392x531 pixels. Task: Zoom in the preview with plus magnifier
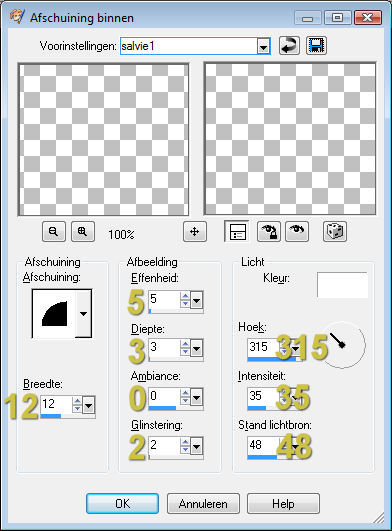click(83, 232)
